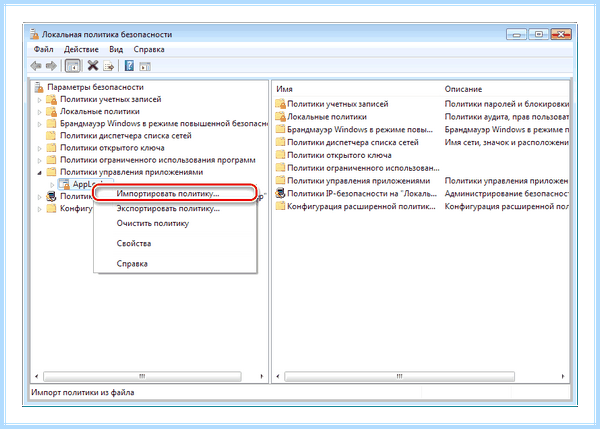
Task: Click the Политики IP-безопасности icon in right list
Action: point(280,193)
